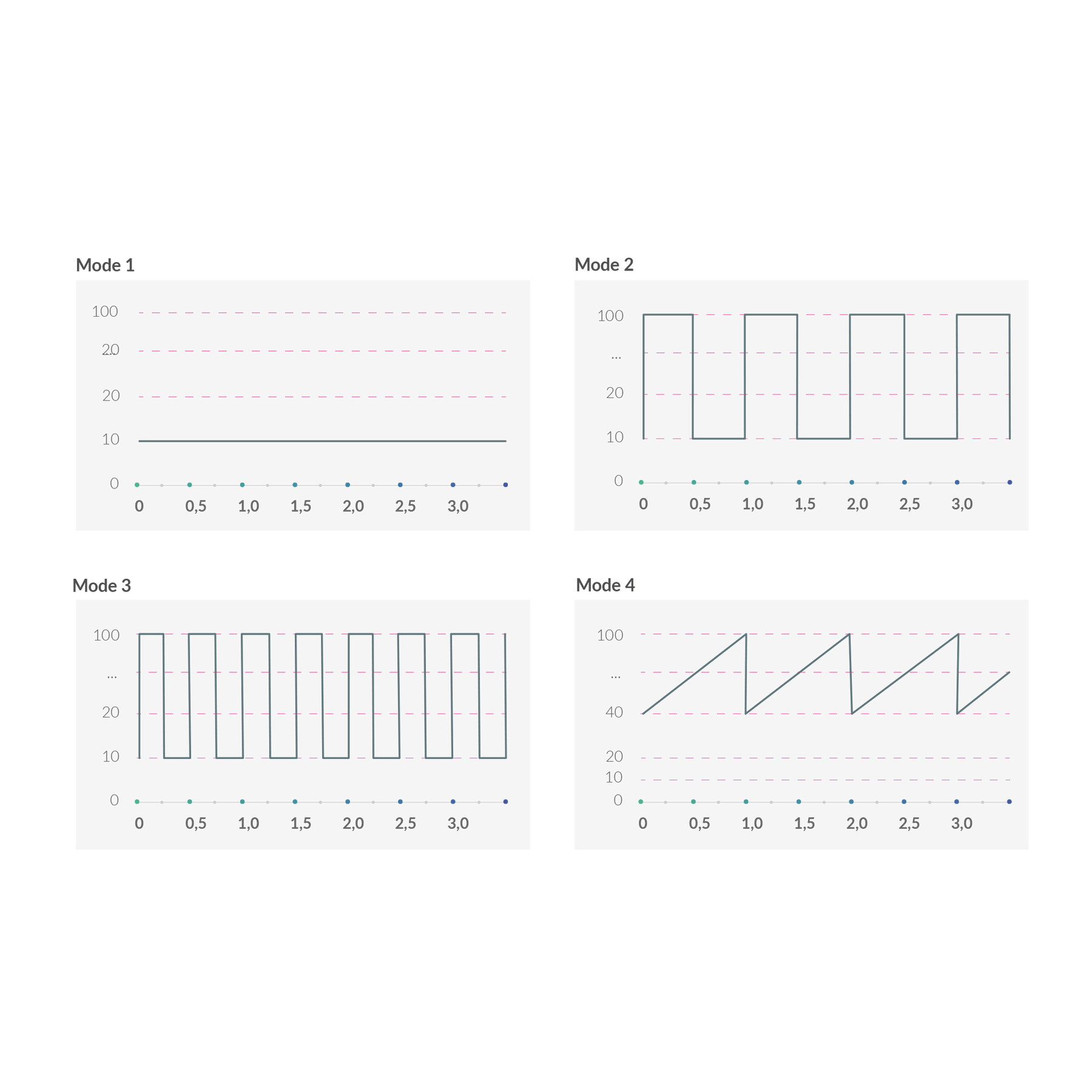Click the 0,5 x-axis label in Mode 3
Viewport: 1092px width, 1092px height.
tap(196, 824)
